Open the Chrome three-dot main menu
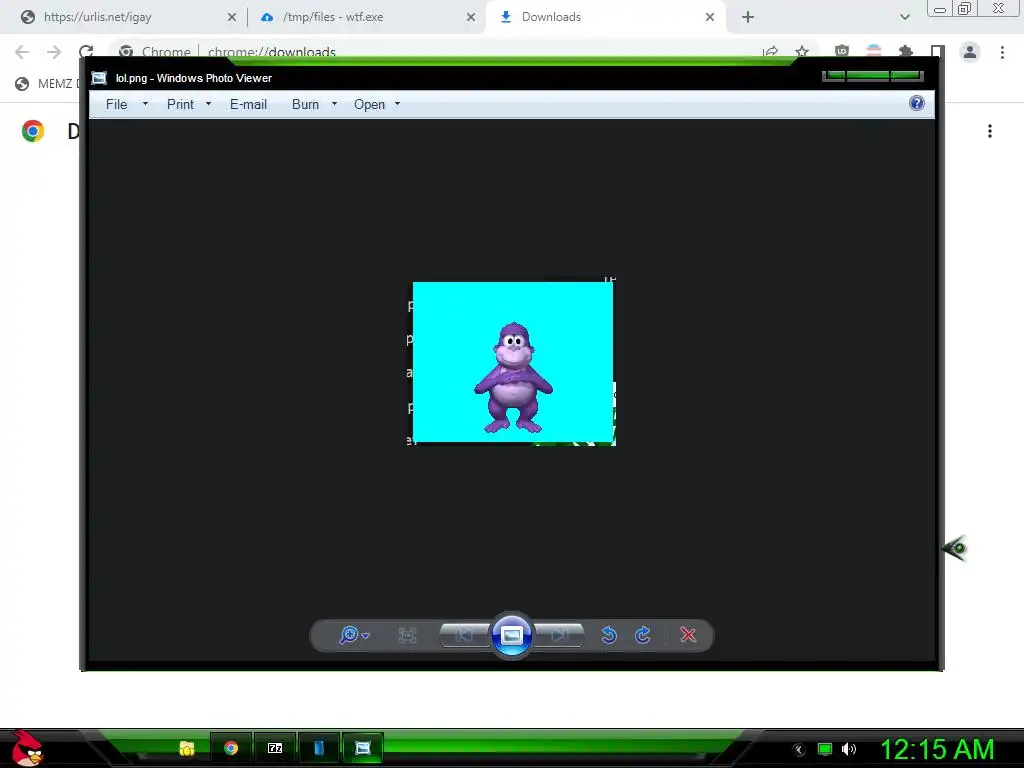Viewport: 1024px width, 768px height. (x=1002, y=52)
